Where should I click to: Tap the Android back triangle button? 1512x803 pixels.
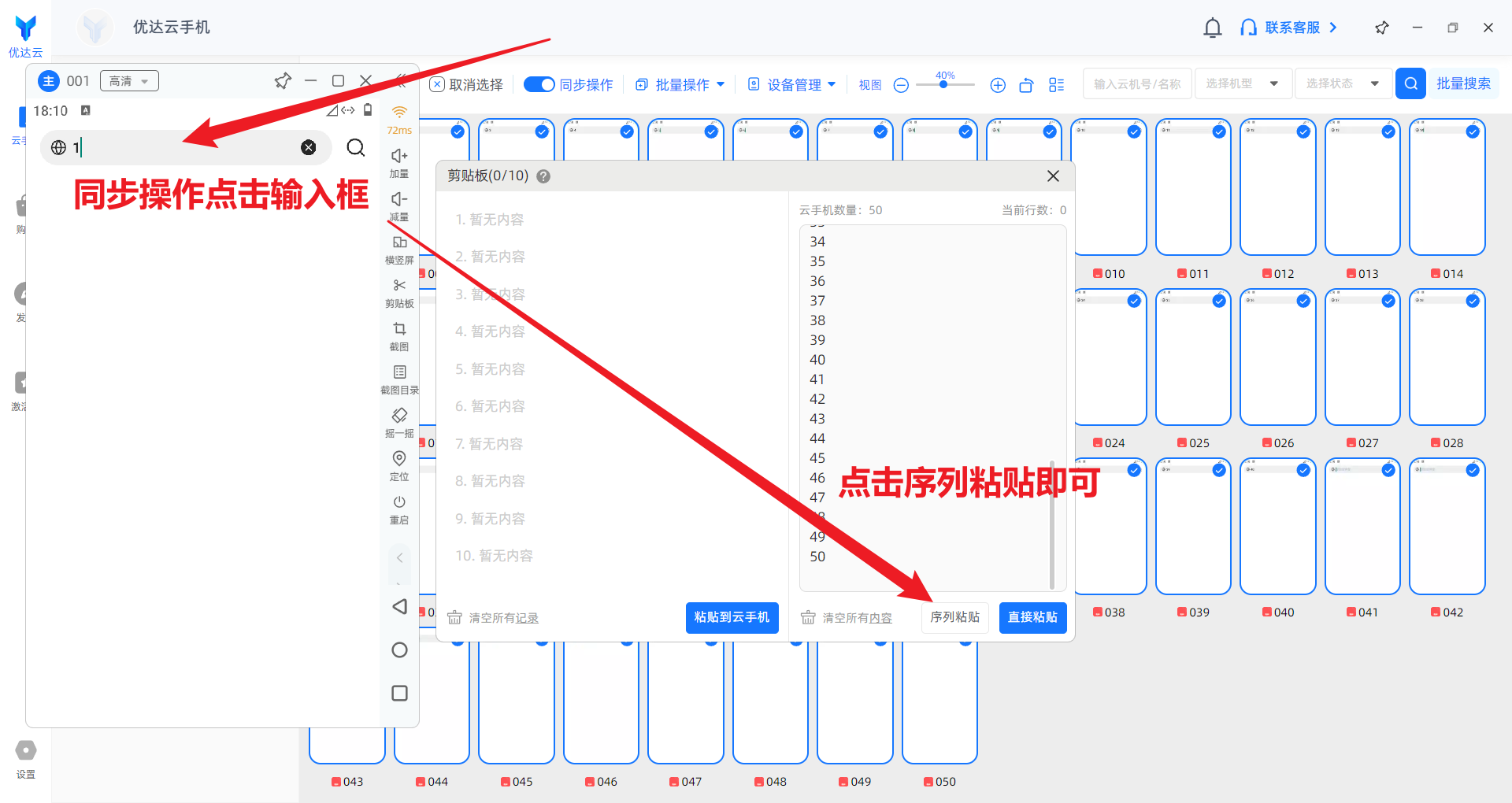click(x=399, y=606)
